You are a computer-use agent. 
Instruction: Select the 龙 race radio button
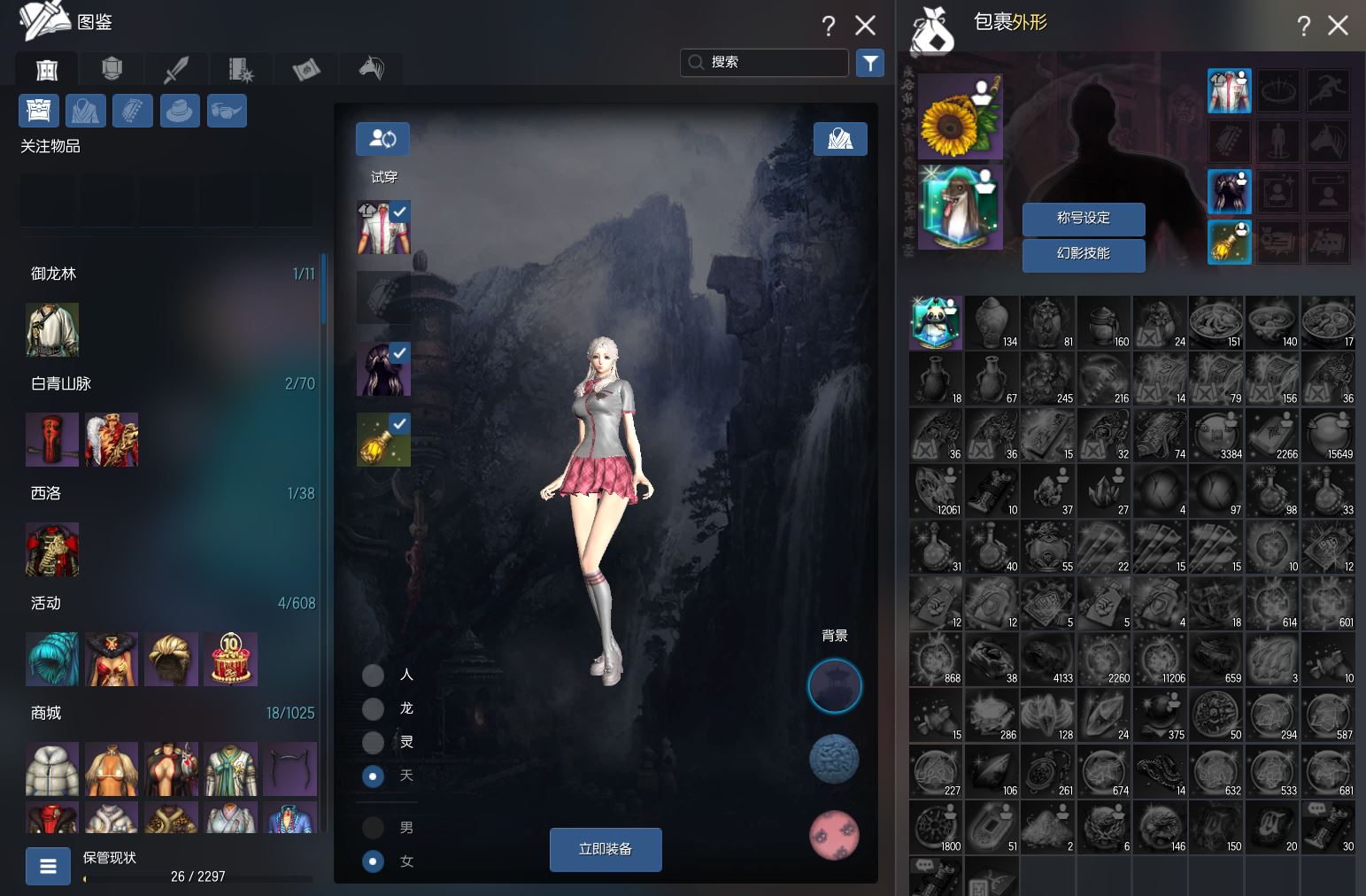click(x=374, y=709)
